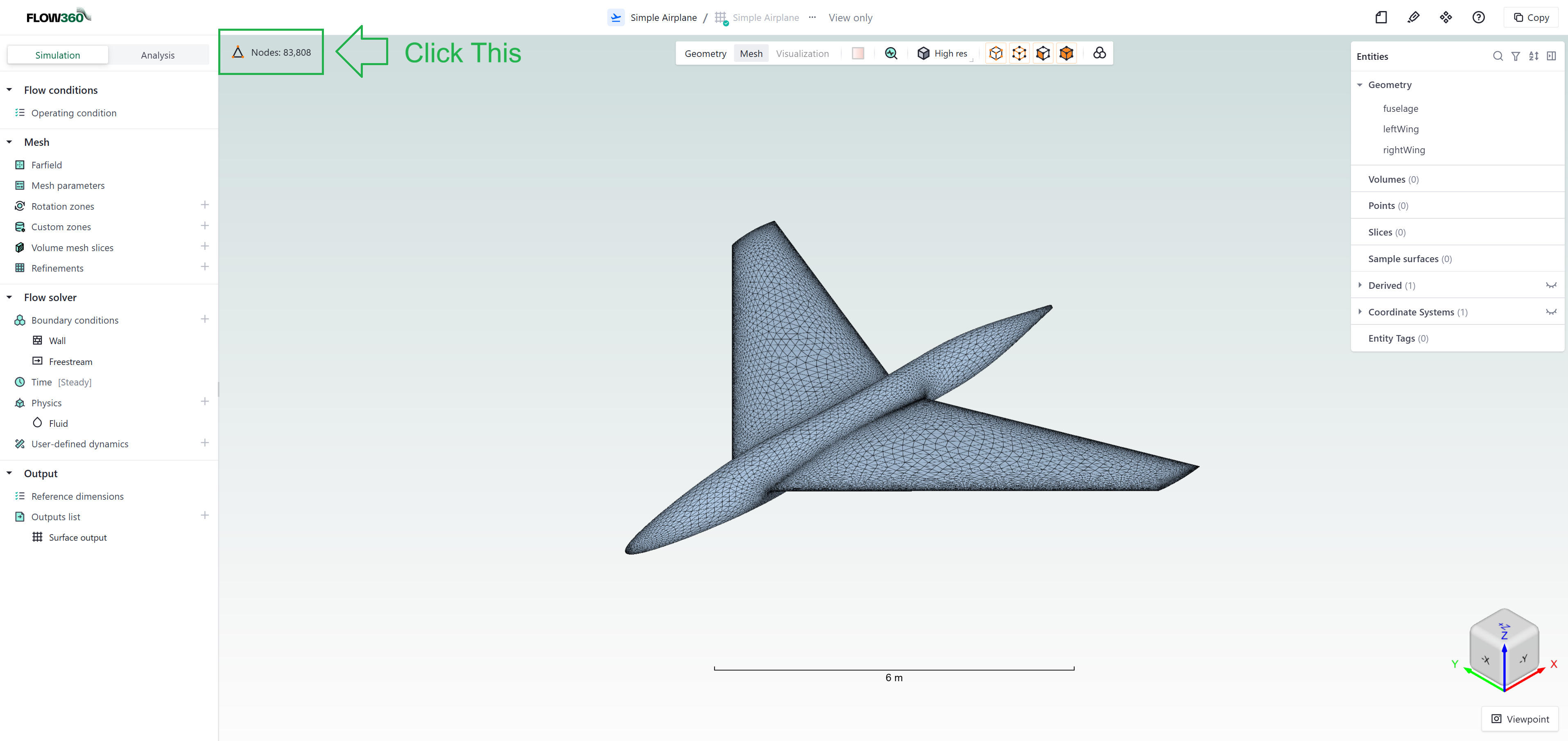
Task: Open the pink background color swatch
Action: pyautogui.click(x=858, y=54)
